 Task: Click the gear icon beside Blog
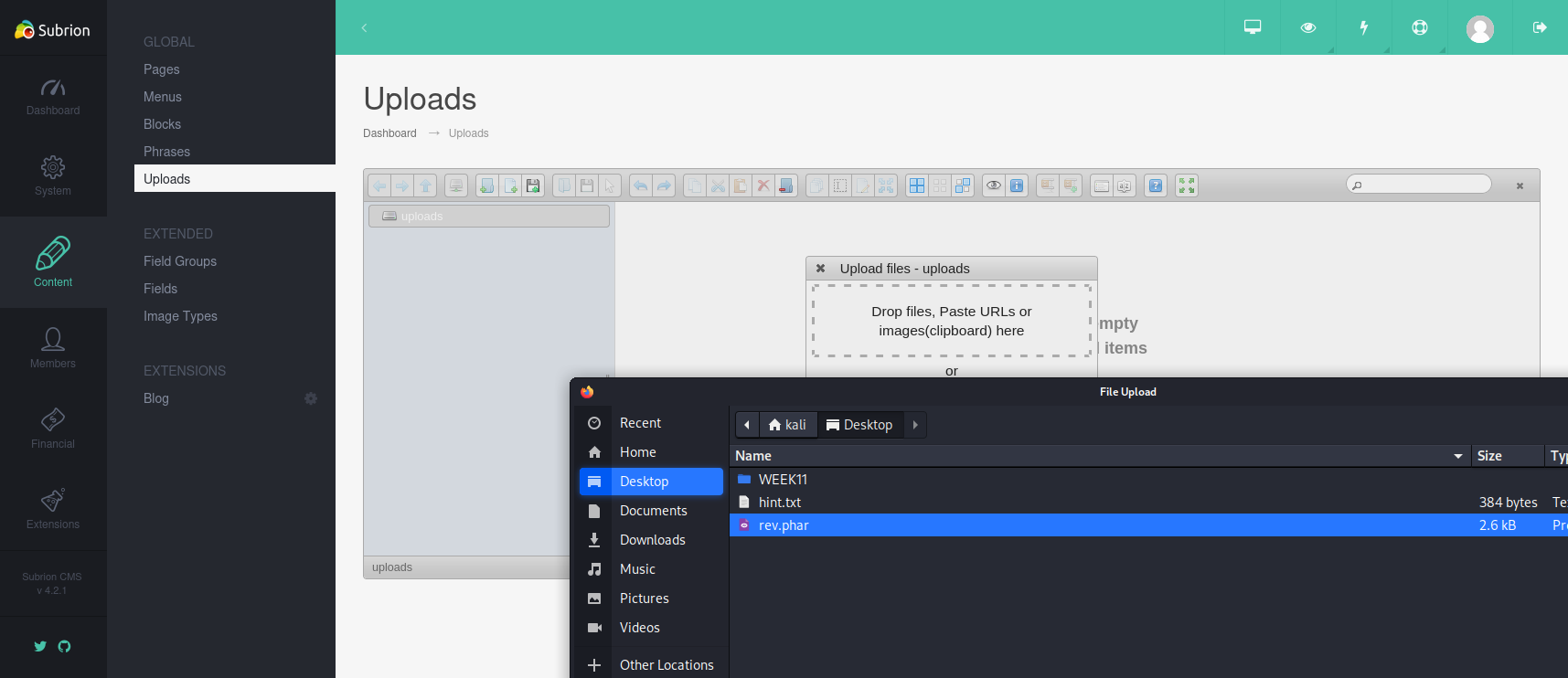[311, 398]
